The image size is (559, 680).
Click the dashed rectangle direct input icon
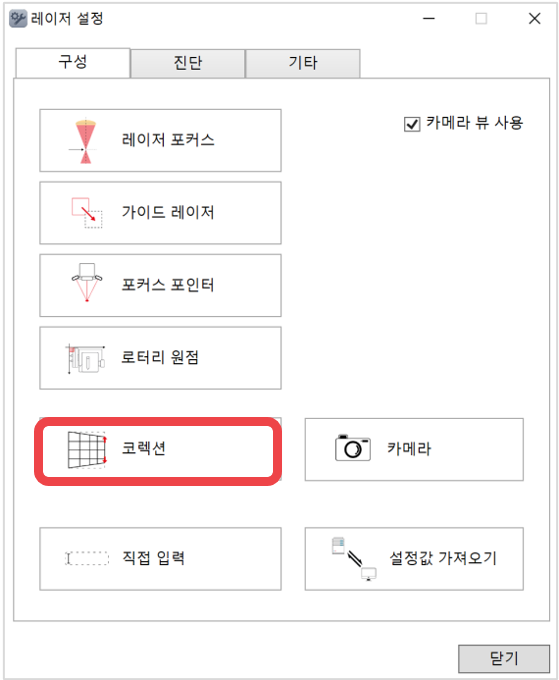[87, 558]
